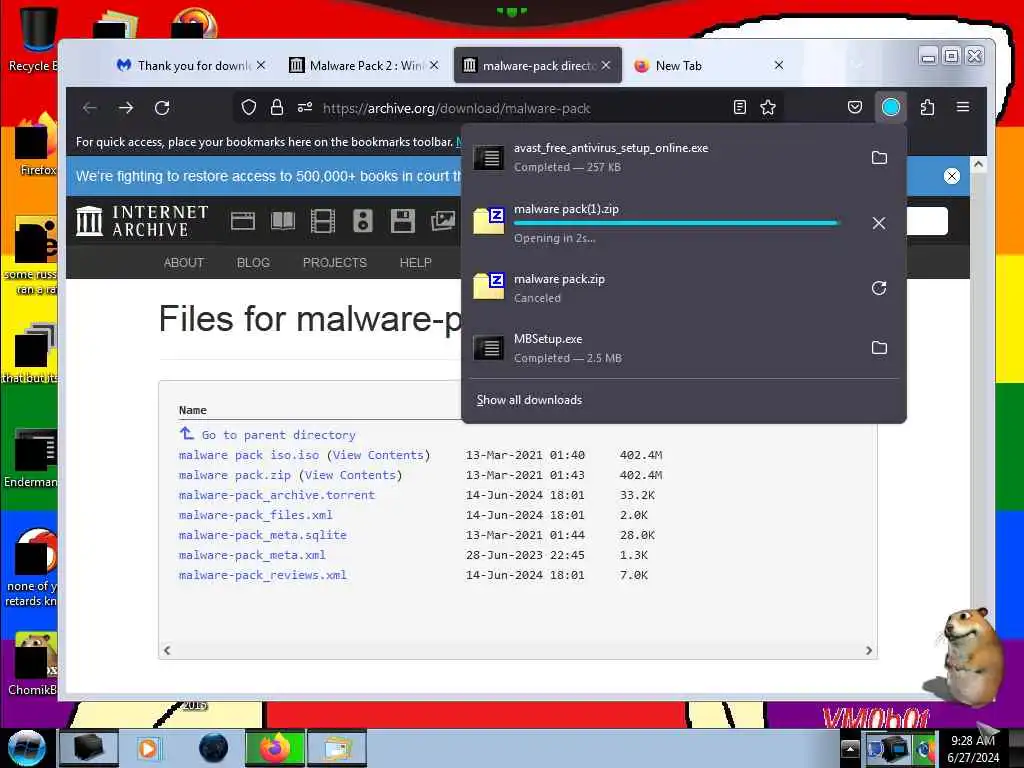Show hidden system tray icons
The width and height of the screenshot is (1024, 768).
(x=850, y=748)
